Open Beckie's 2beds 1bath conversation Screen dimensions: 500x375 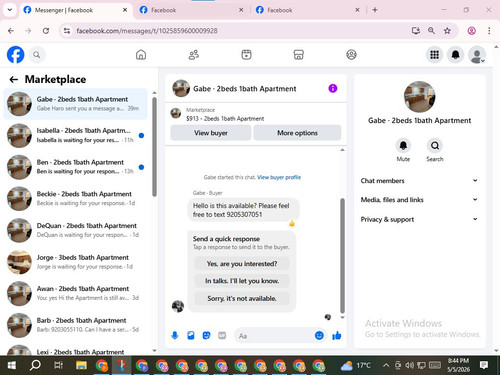(x=75, y=199)
